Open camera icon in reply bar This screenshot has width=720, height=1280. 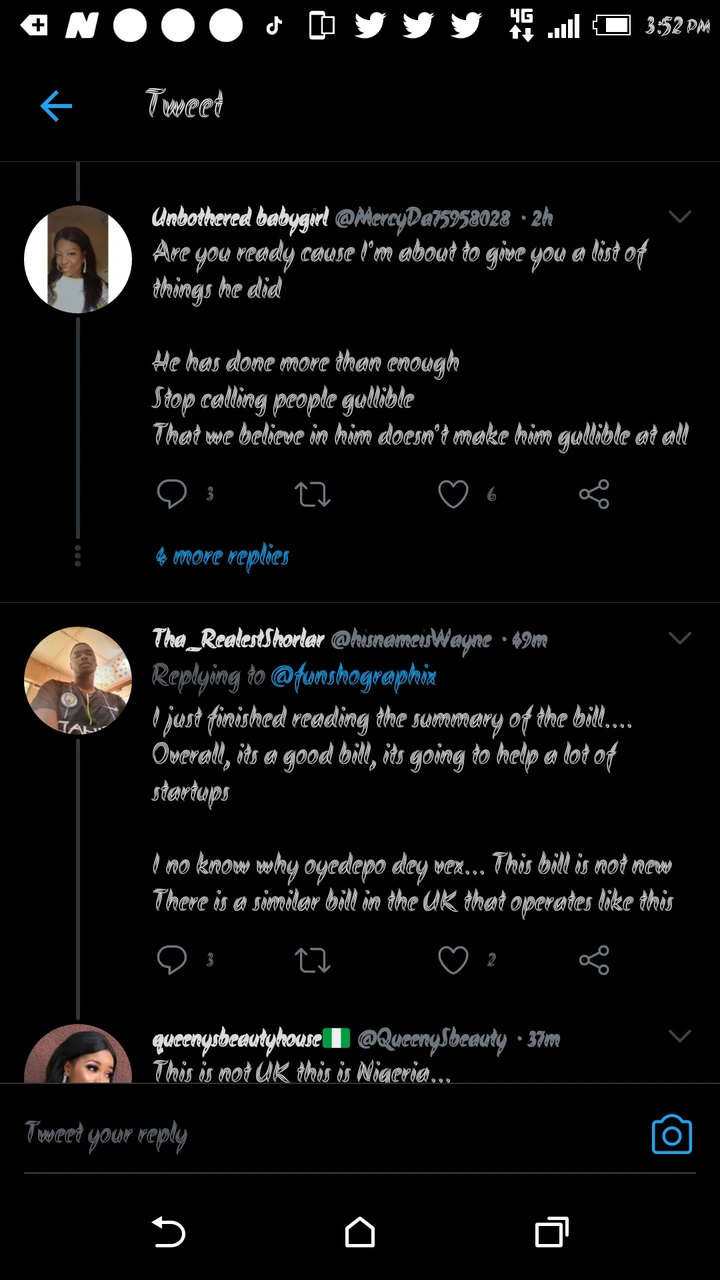point(672,1135)
